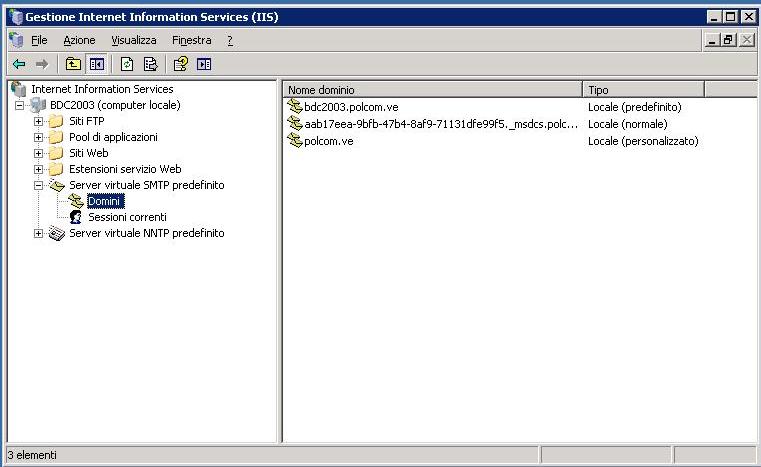
Task: Click the Up one level toolbar icon
Action: [x=73, y=64]
